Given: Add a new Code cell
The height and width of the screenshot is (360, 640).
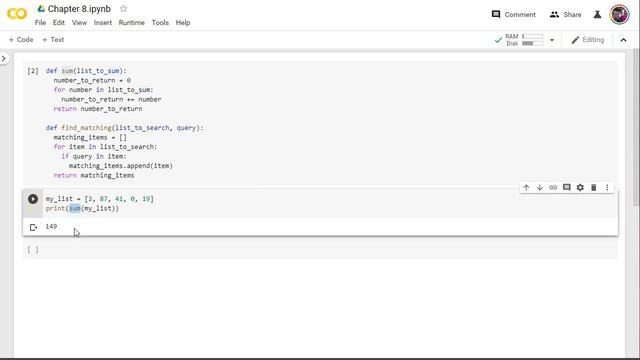Looking at the screenshot, I should (x=21, y=40).
